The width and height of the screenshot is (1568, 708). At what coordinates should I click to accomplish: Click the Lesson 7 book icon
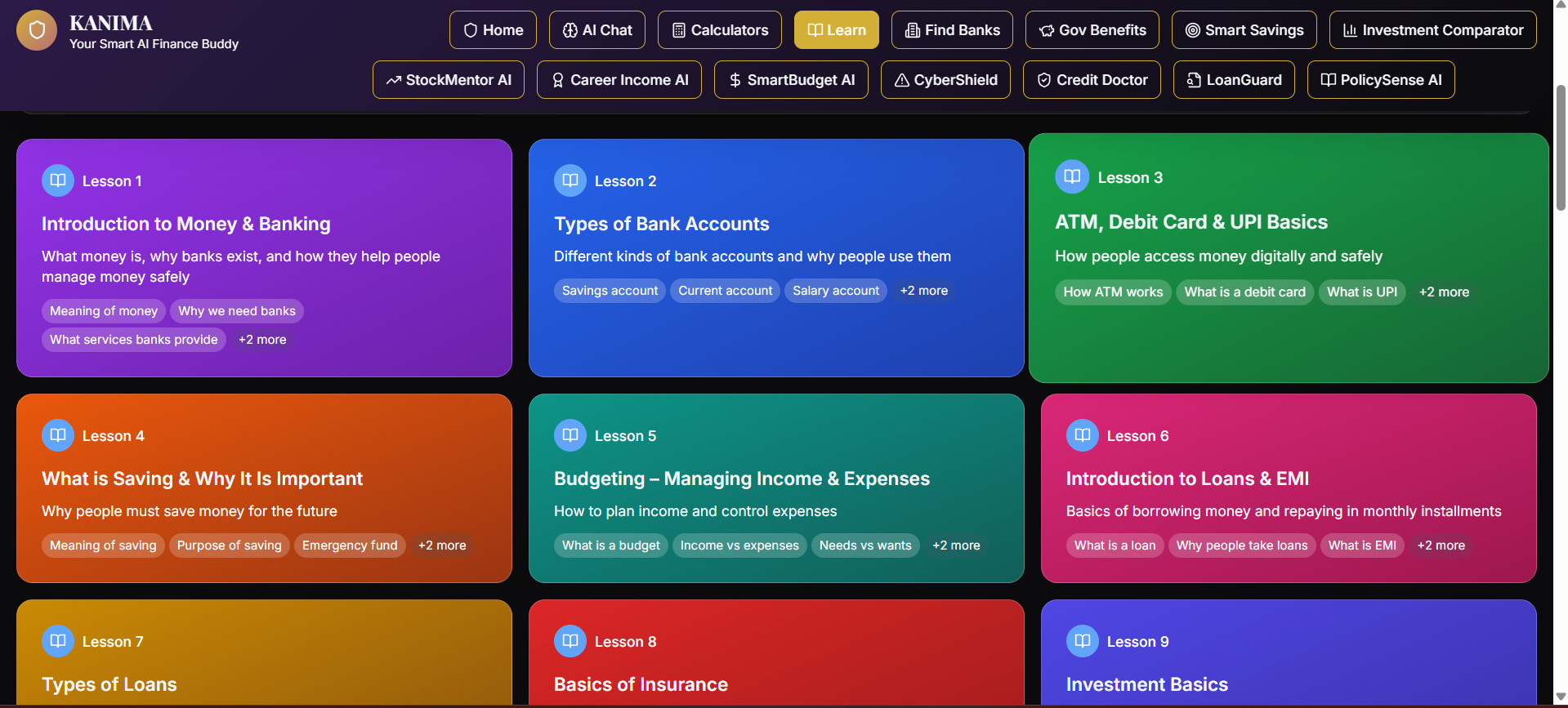tap(58, 641)
